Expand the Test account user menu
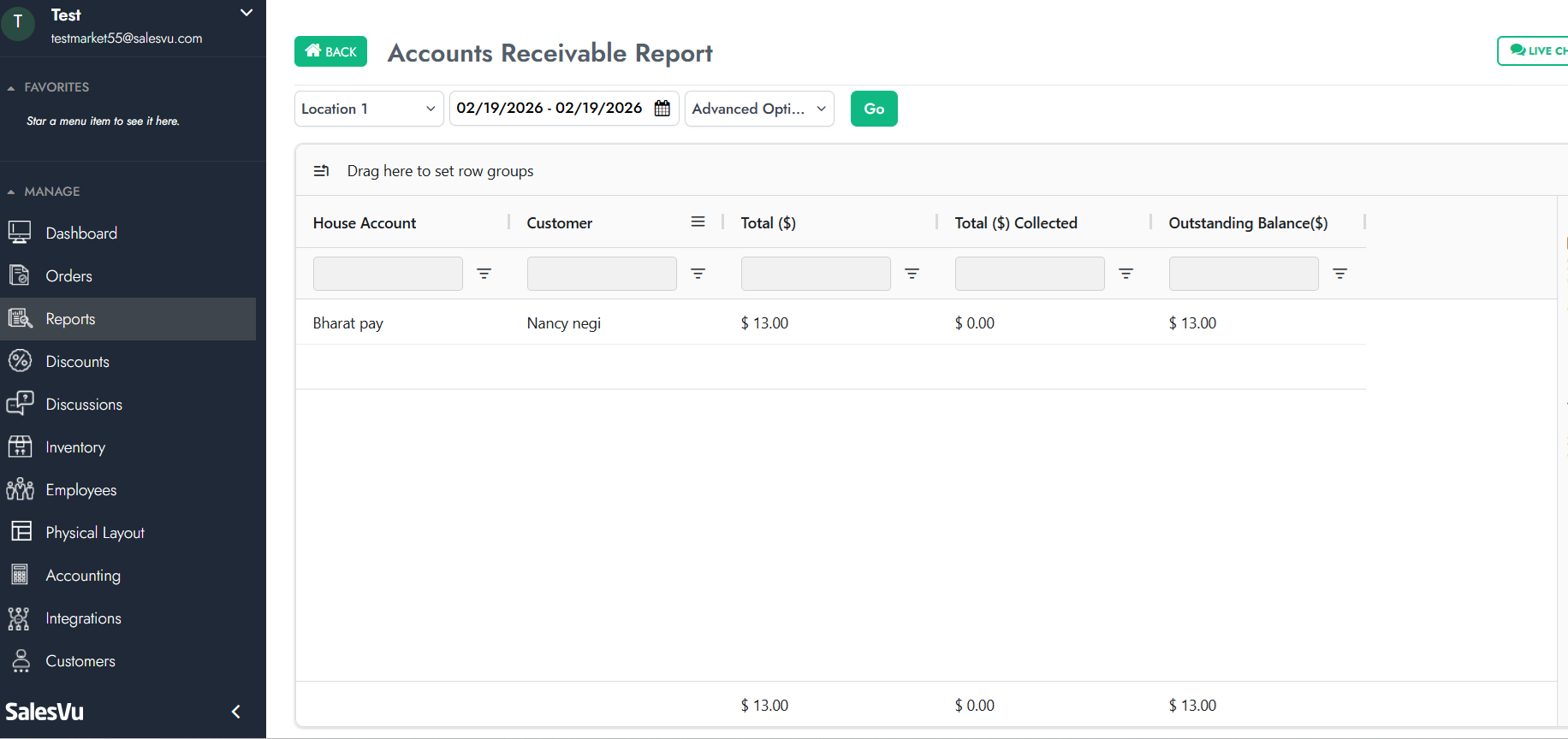Image resolution: width=1568 pixels, height=739 pixels. (246, 14)
